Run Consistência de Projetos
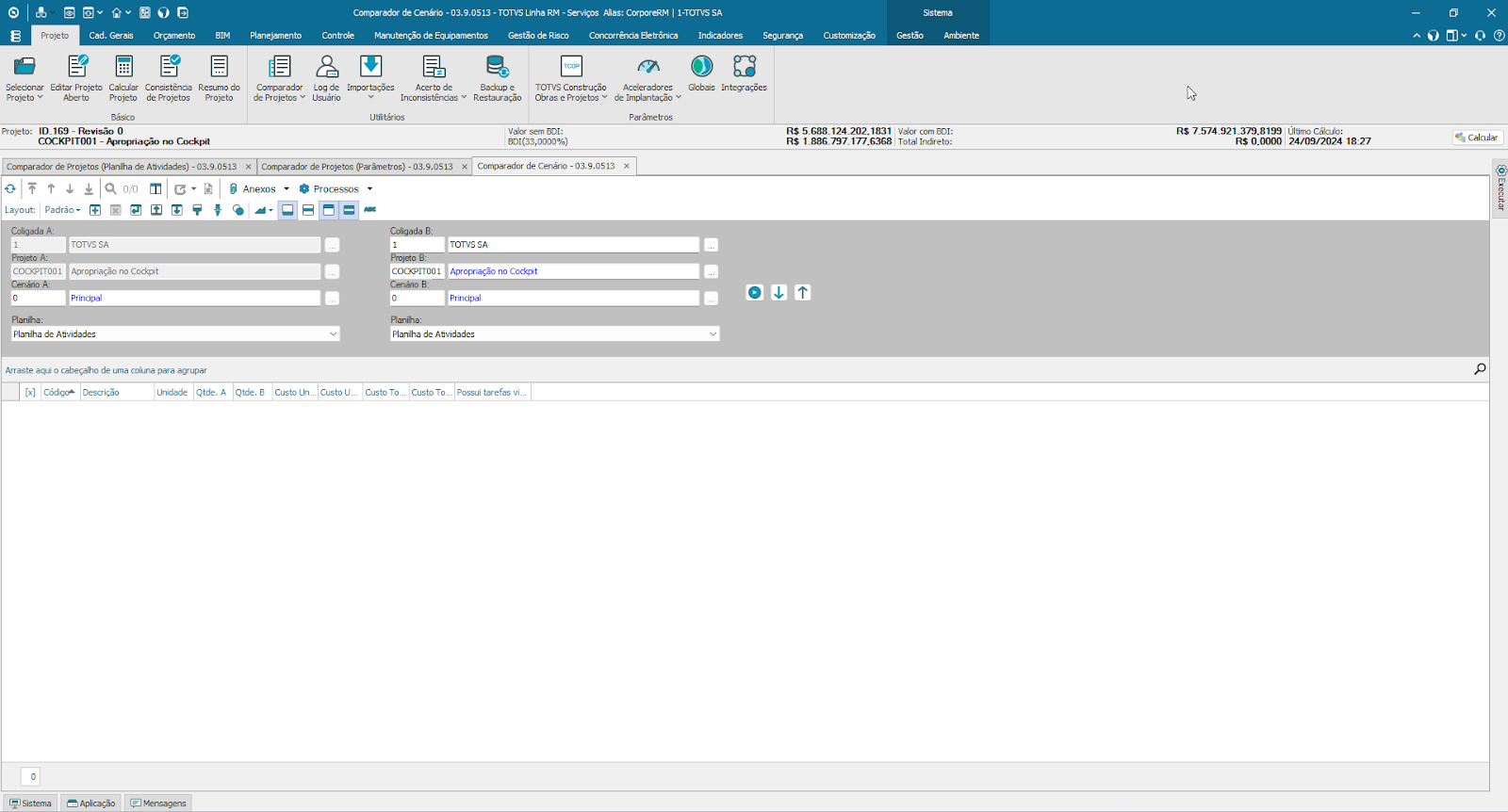Viewport: 1508px width, 812px height. (169, 78)
